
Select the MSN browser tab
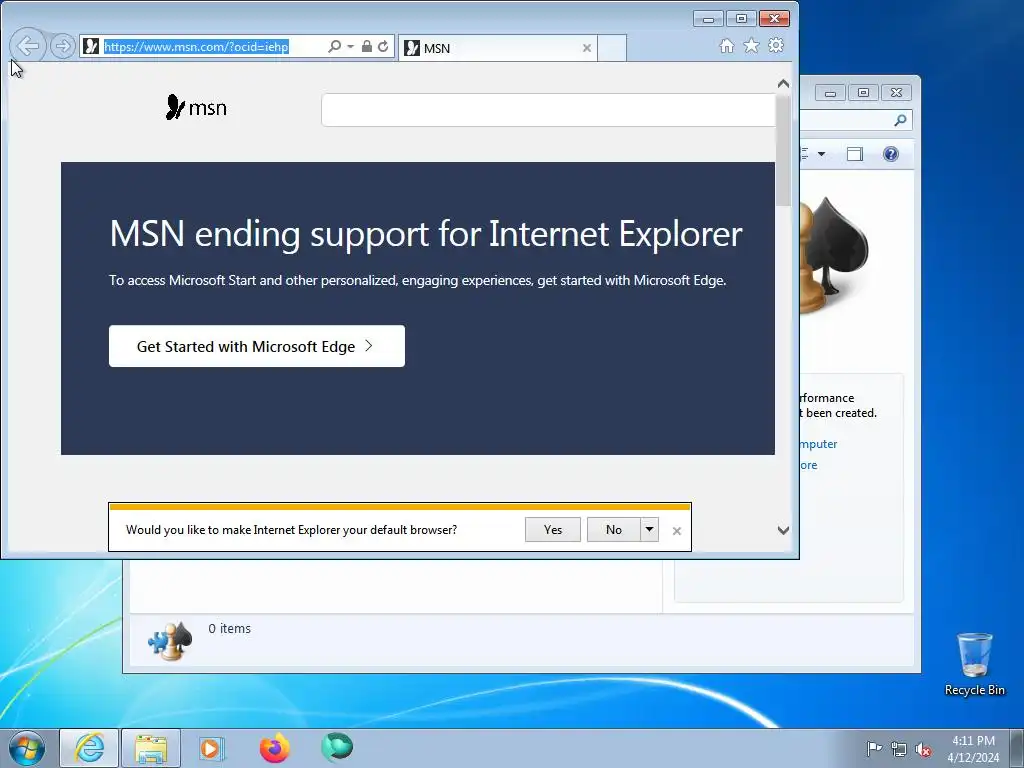tap(498, 48)
